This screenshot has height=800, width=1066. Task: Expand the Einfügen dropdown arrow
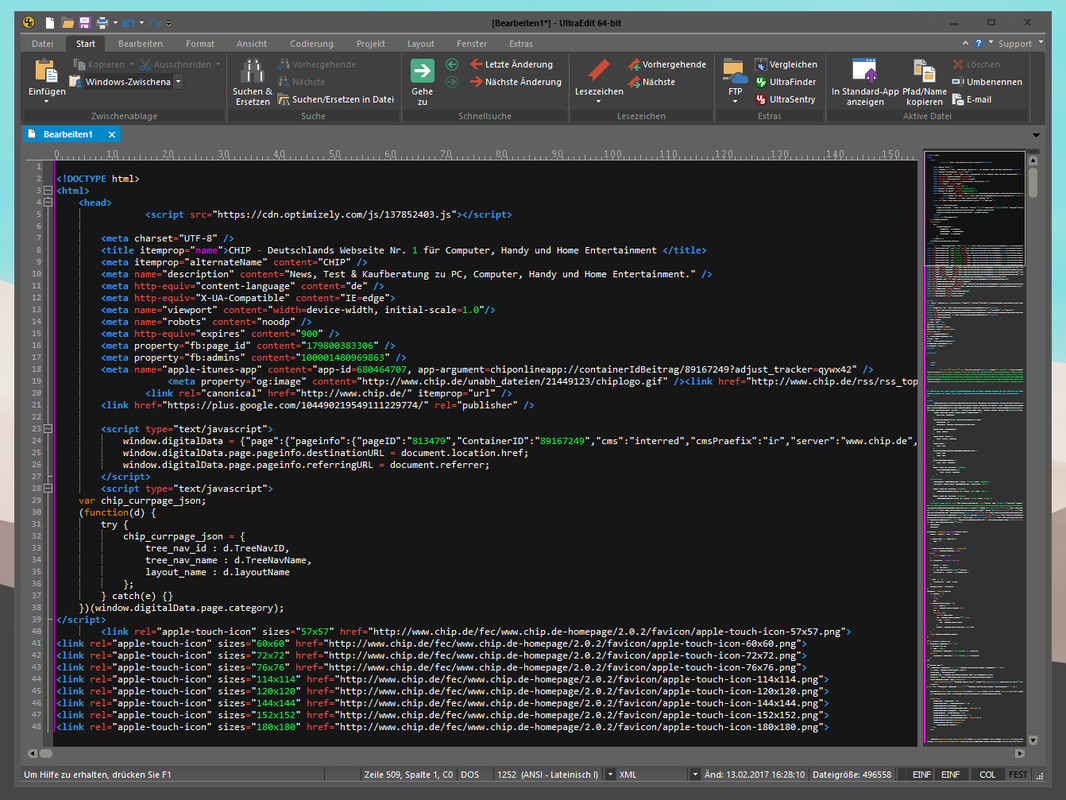46,102
